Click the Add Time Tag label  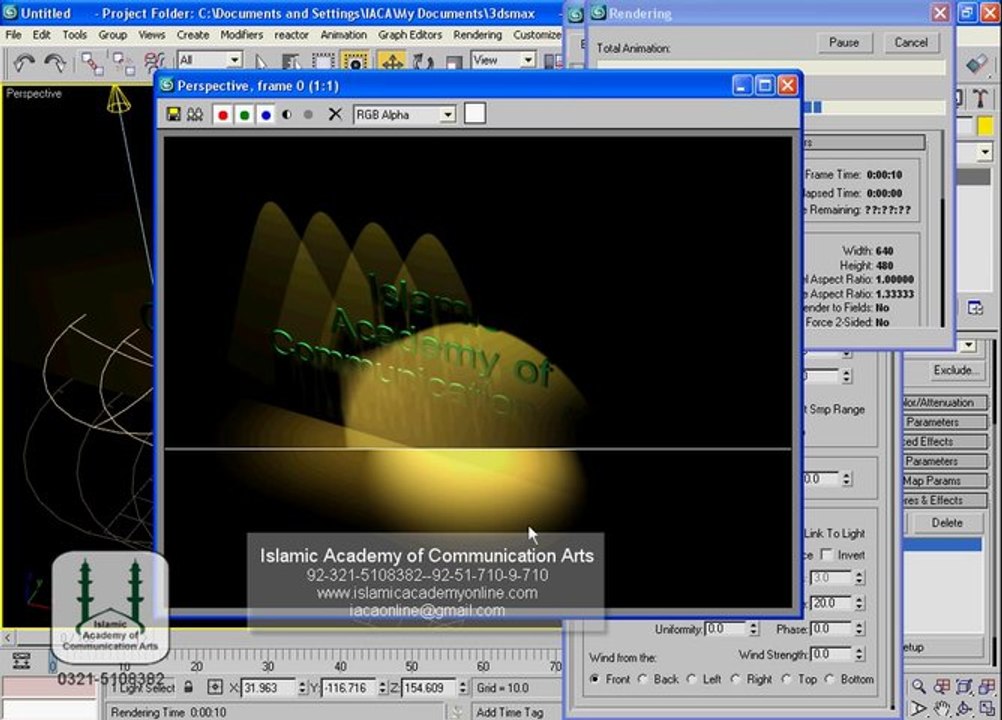coord(510,712)
